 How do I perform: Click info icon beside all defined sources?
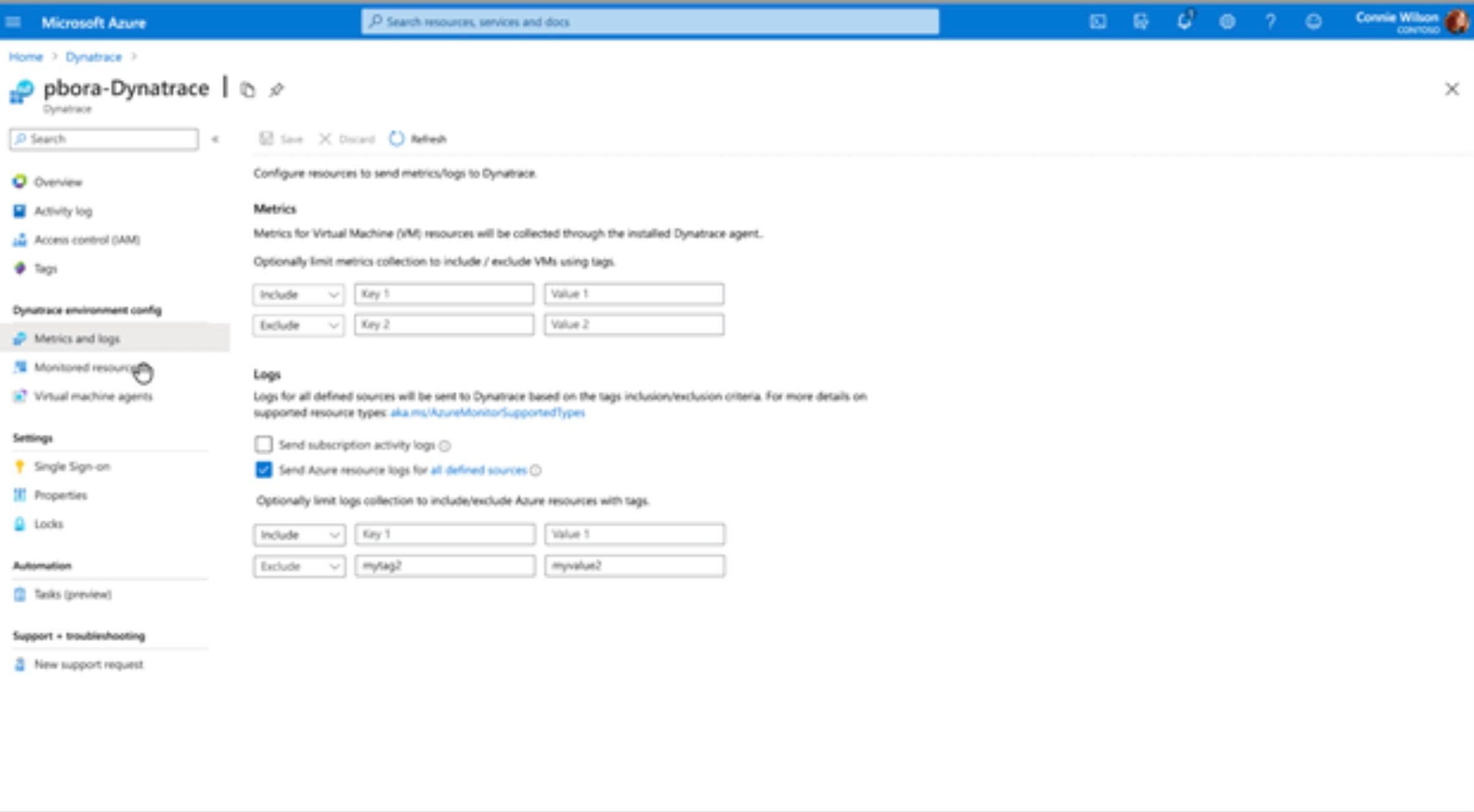536,471
